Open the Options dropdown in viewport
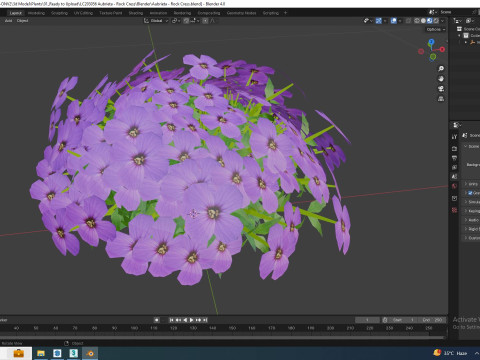480x360 pixels. tap(436, 29)
